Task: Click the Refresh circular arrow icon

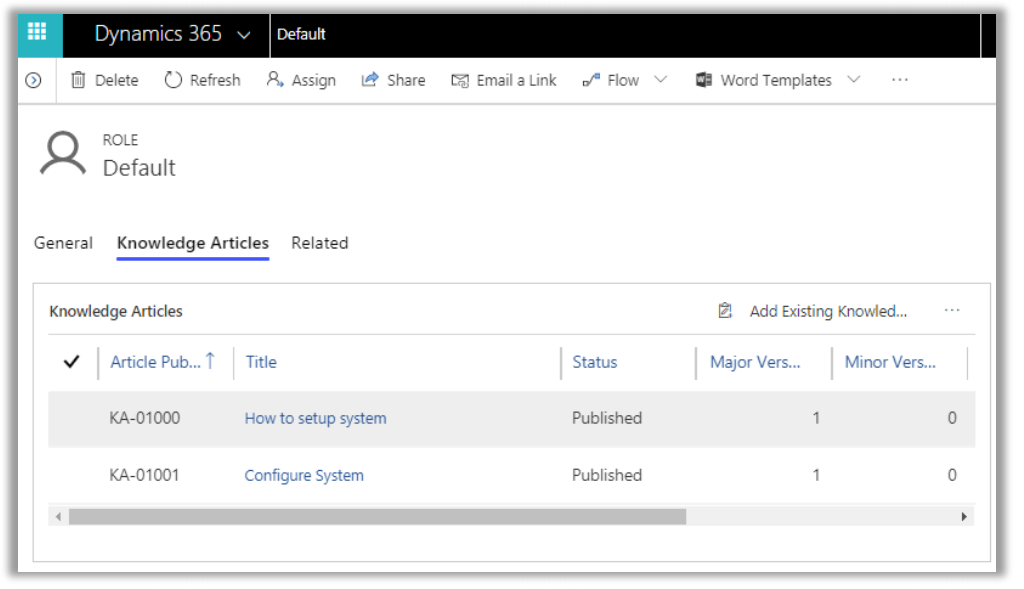Action: pos(173,80)
